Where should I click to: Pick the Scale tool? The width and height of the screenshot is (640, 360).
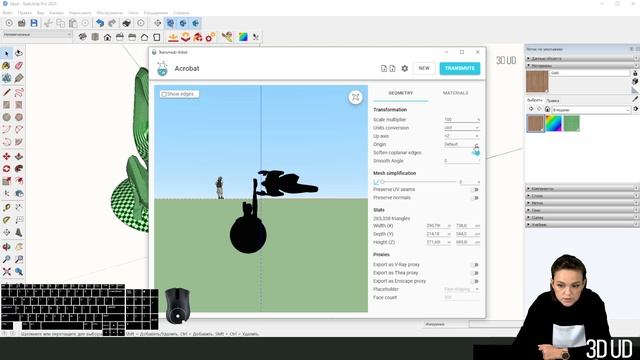(x=7, y=181)
